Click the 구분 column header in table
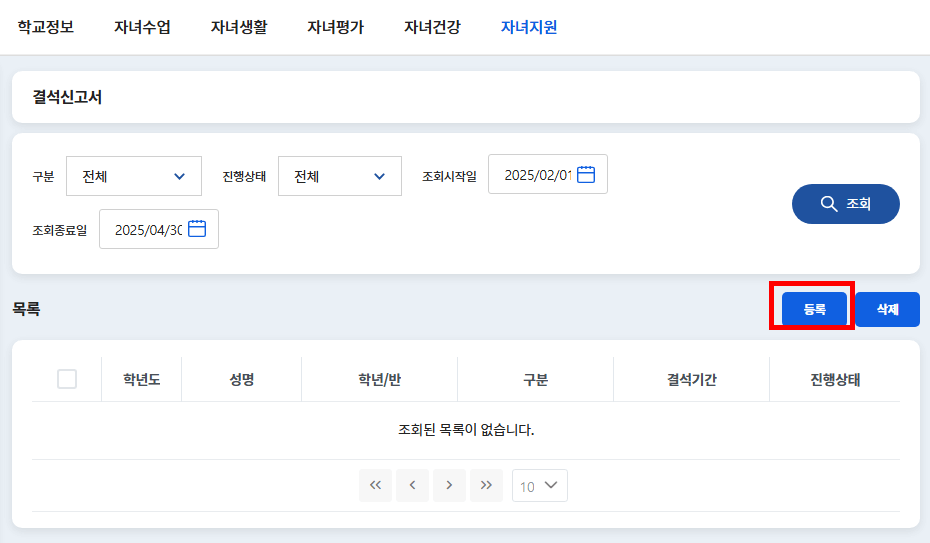Image resolution: width=930 pixels, height=543 pixels. (536, 379)
